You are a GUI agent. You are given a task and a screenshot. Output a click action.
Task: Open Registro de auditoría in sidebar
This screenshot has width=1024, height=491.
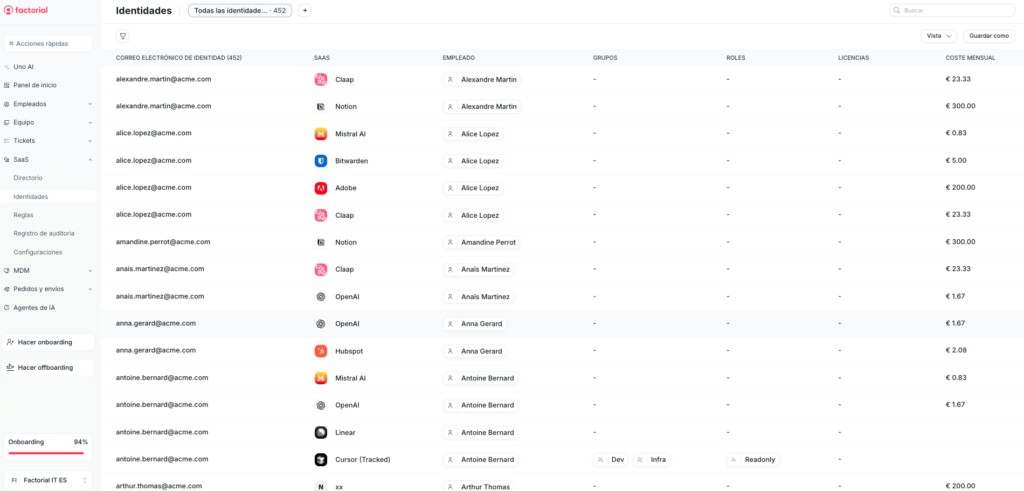pyautogui.click(x=44, y=233)
